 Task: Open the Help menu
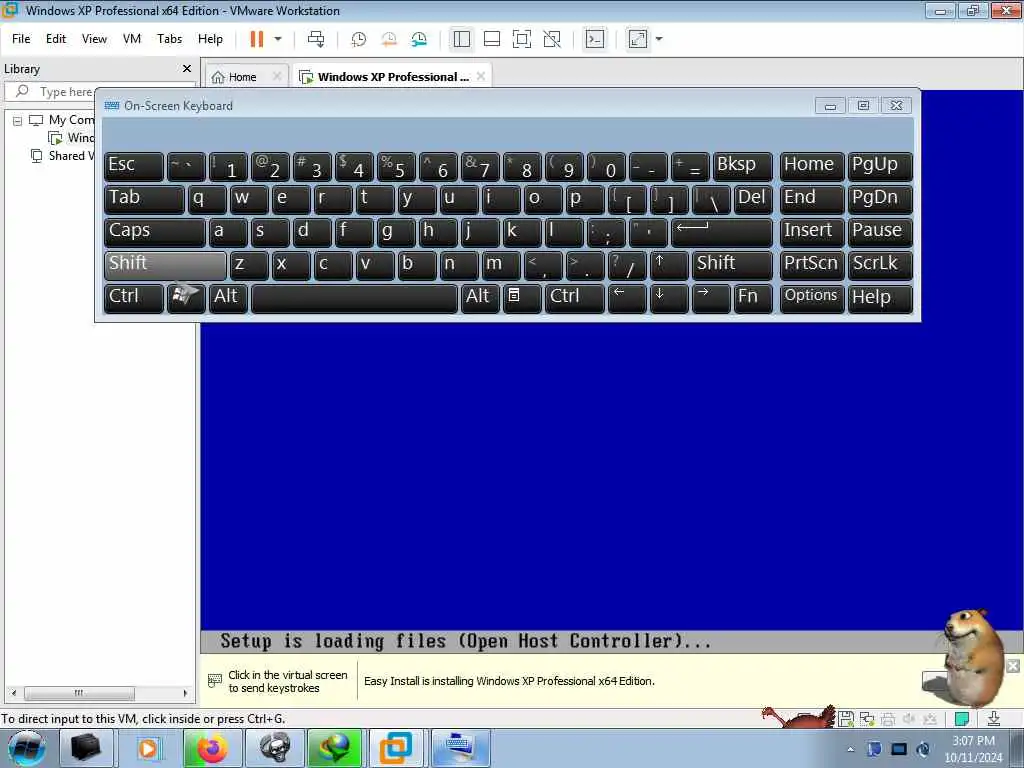pyautogui.click(x=210, y=39)
